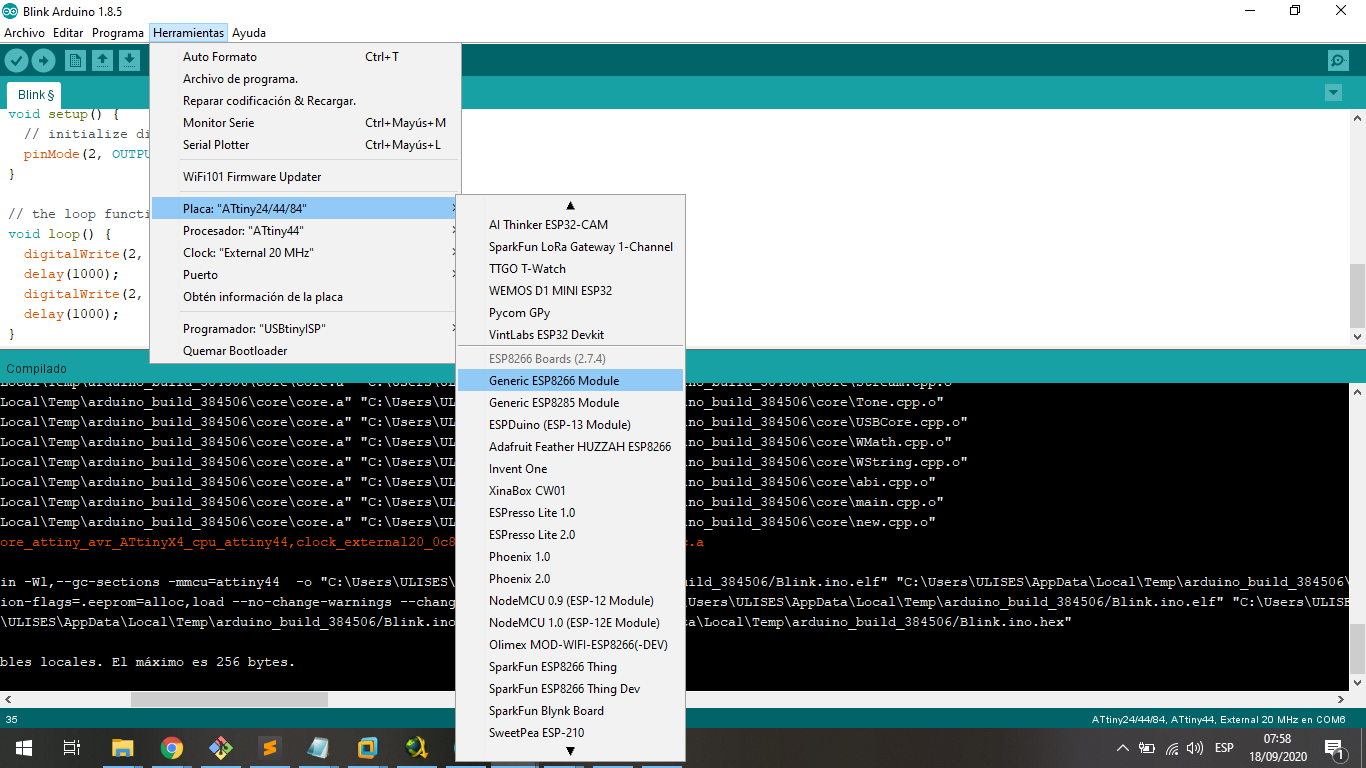Select the Blink sketch tab

35,95
